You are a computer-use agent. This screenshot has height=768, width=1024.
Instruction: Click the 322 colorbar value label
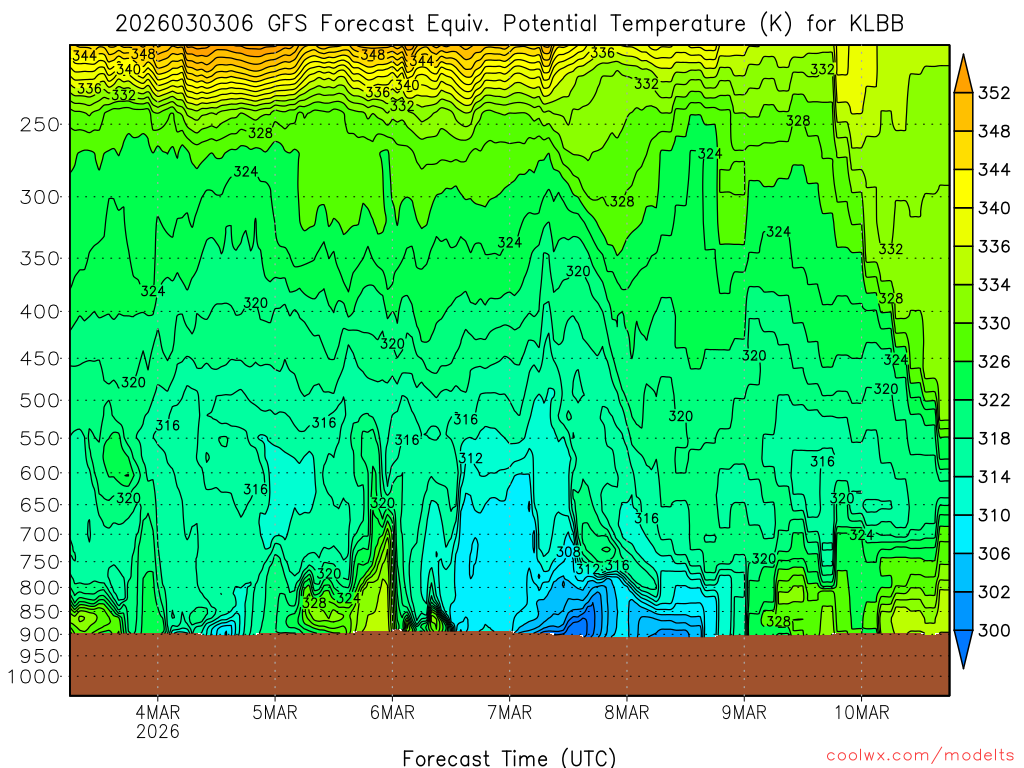pos(994,400)
